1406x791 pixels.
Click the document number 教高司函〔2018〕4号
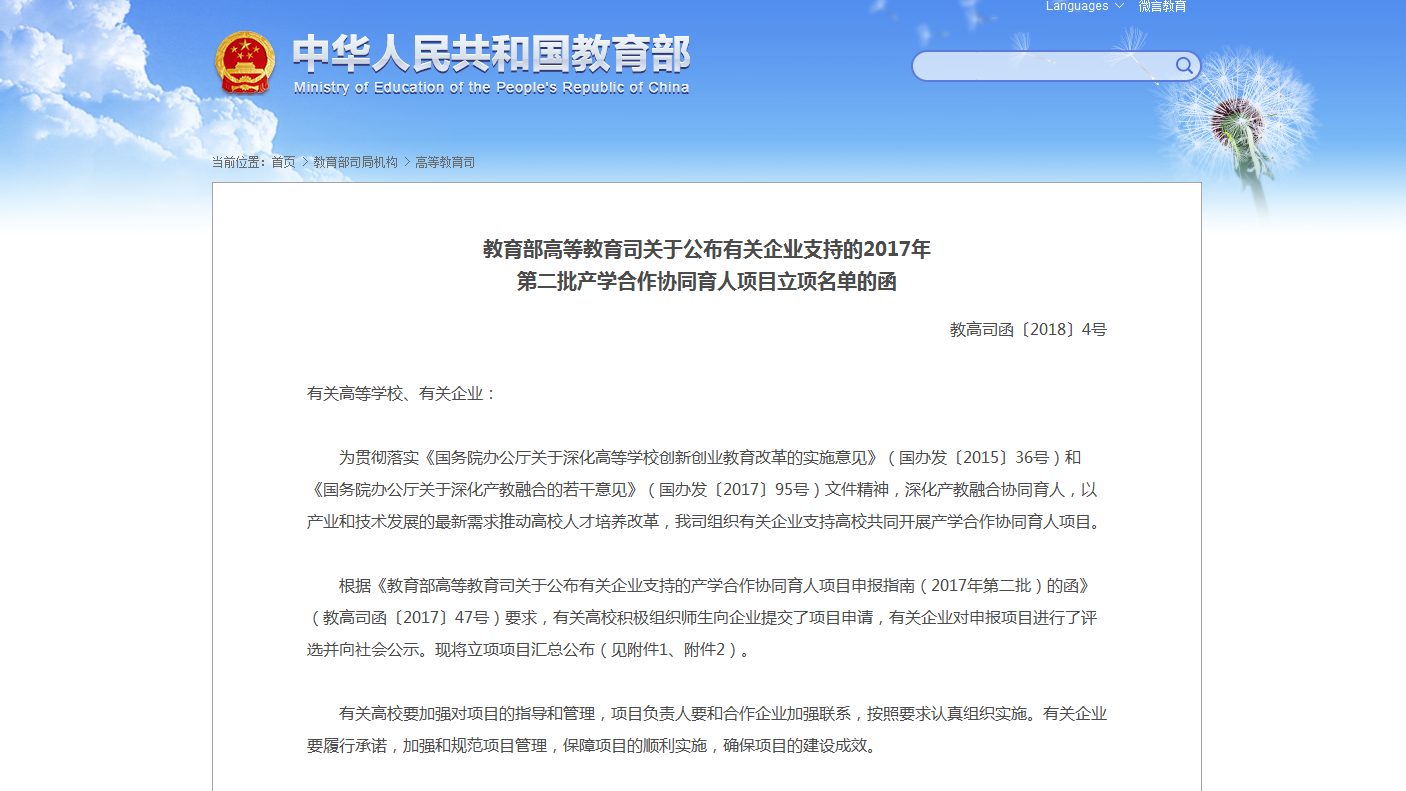1028,329
